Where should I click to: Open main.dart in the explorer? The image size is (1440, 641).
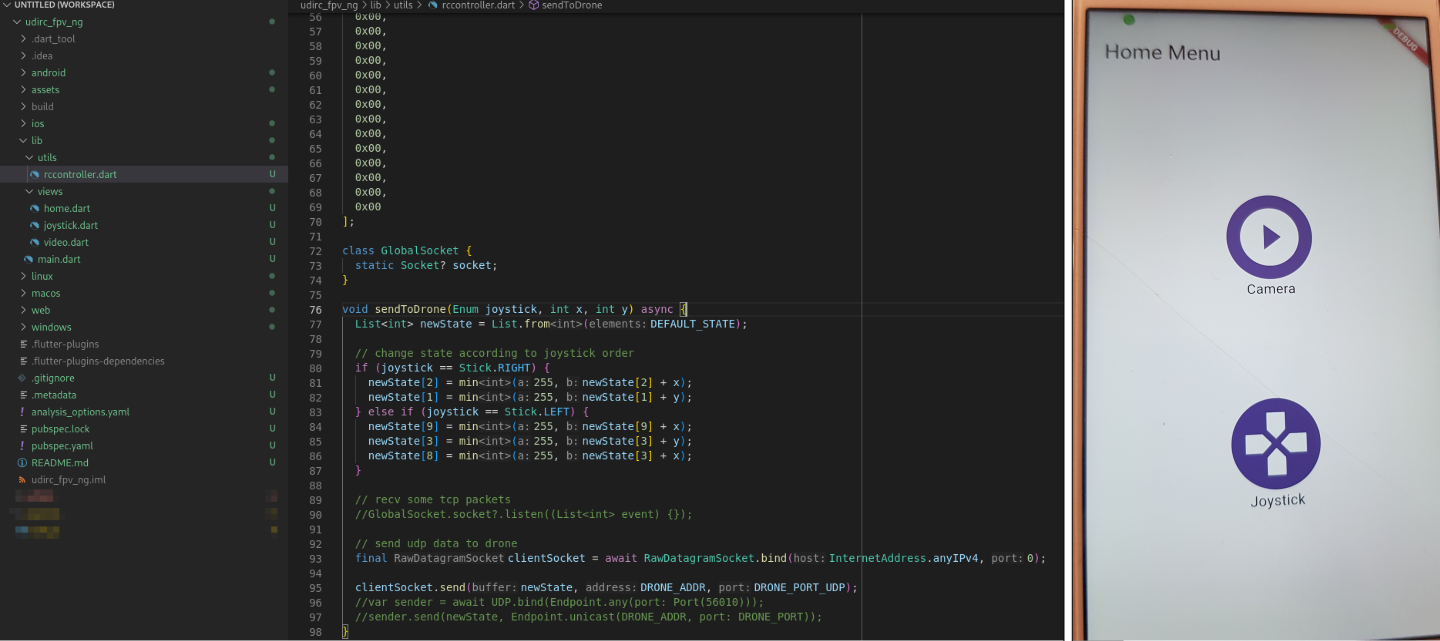58,259
